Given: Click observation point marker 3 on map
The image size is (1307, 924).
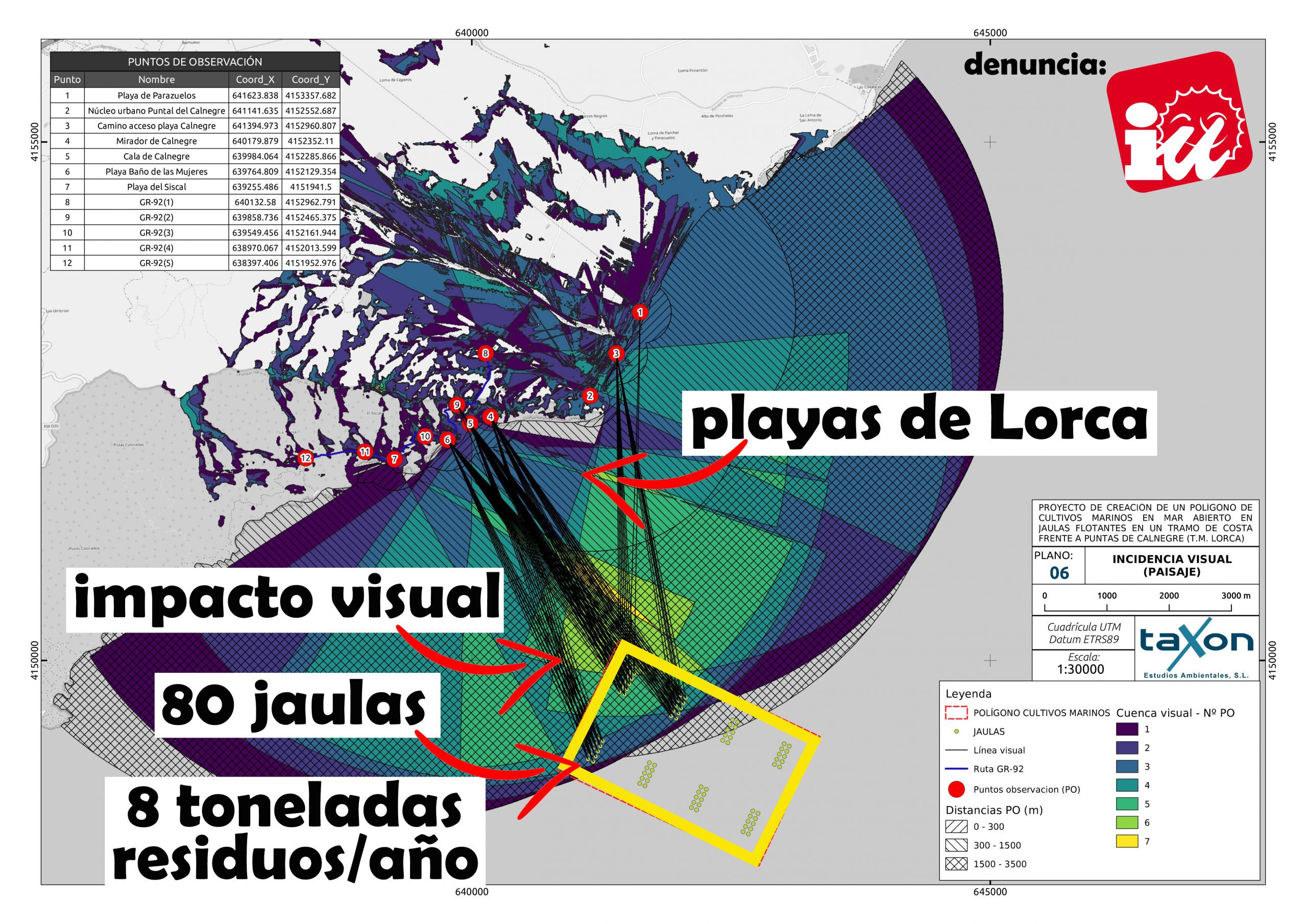Looking at the screenshot, I should 616,354.
